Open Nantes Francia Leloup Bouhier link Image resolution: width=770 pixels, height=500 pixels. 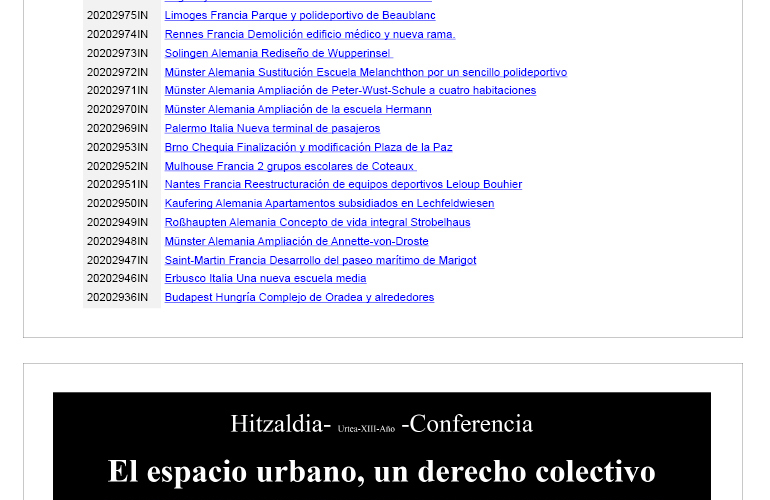pos(343,184)
